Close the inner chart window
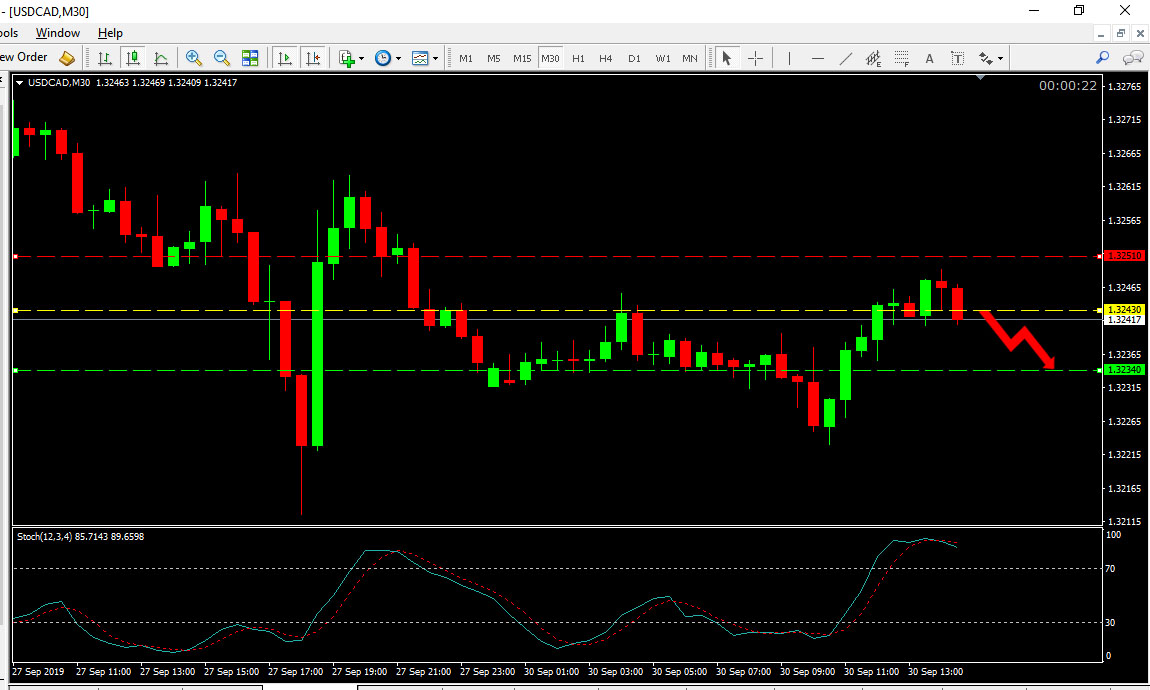Image resolution: width=1150 pixels, height=690 pixels. click(1140, 33)
